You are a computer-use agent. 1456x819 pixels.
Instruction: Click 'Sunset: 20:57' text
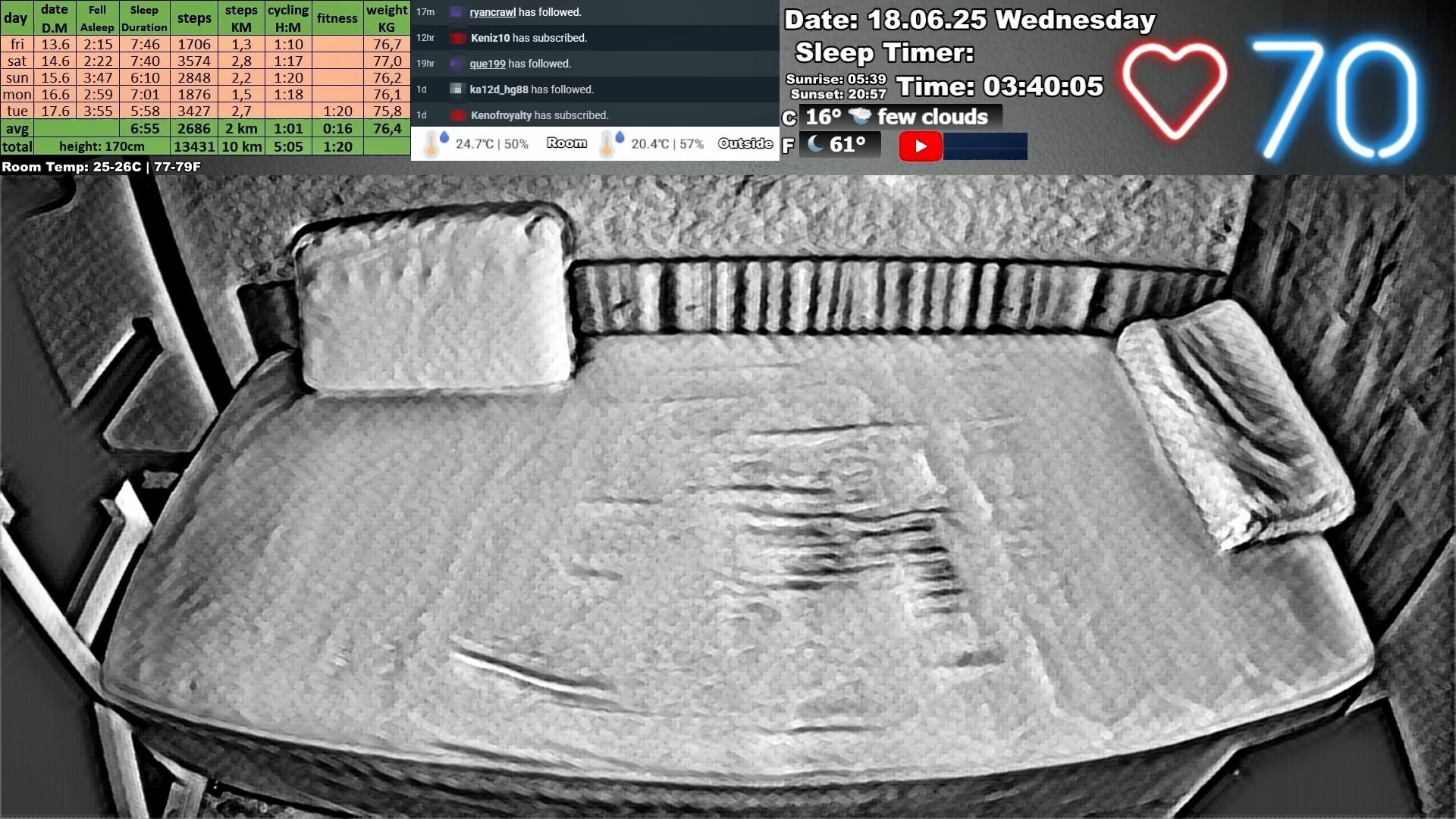pos(838,94)
